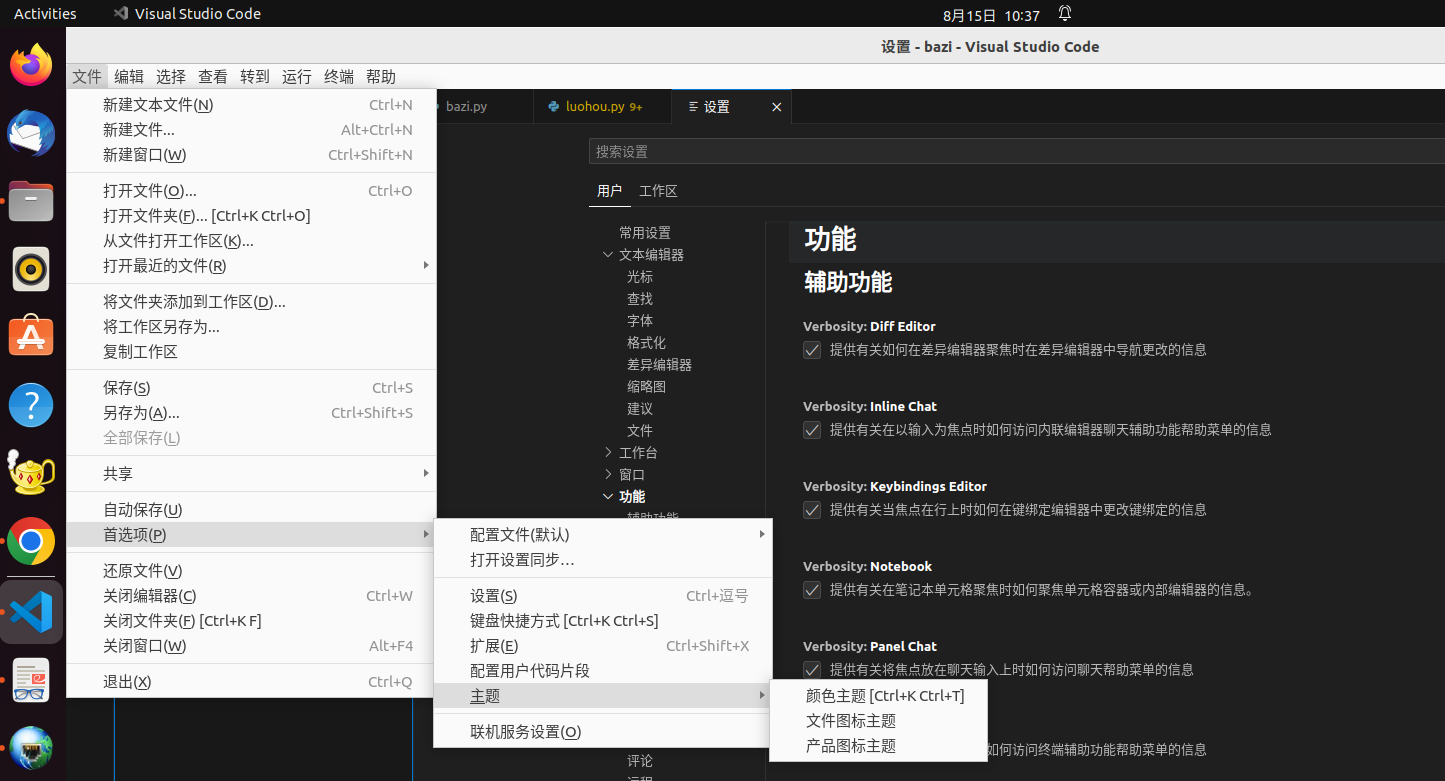Screen dimensions: 1445x781
Task: Open the 首选项 menu entry
Action: (251, 535)
